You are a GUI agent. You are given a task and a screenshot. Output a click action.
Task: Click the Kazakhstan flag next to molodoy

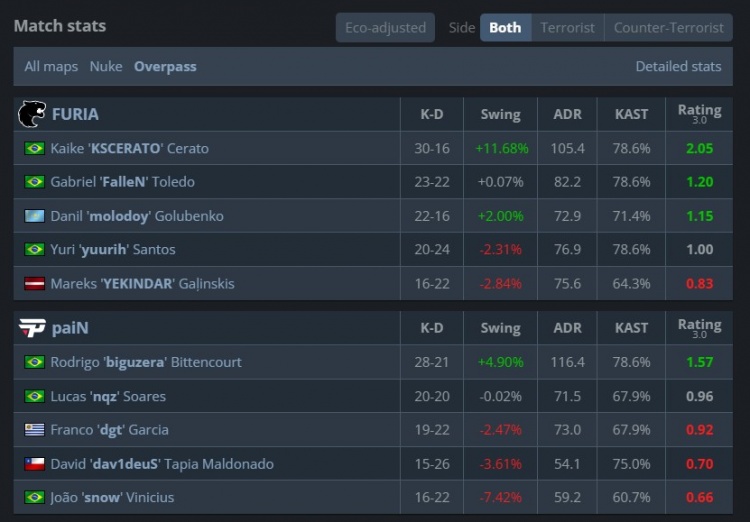click(x=35, y=216)
